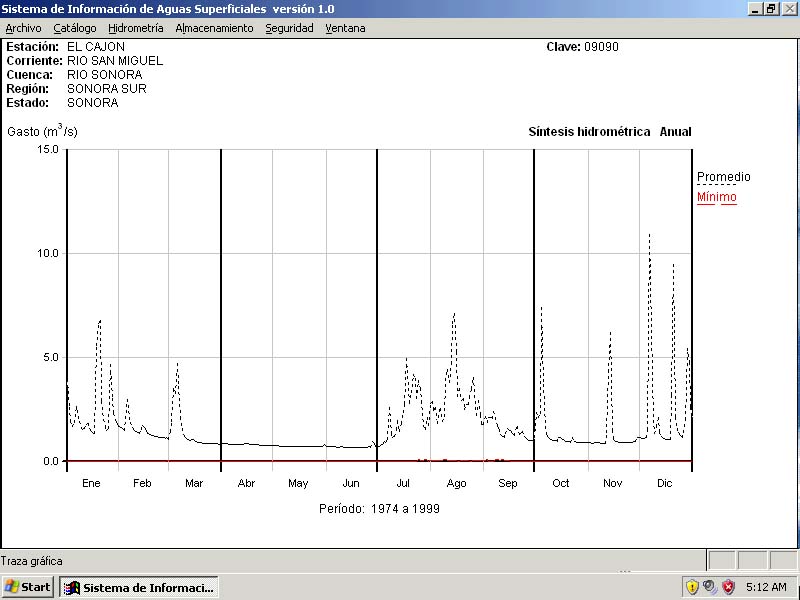Click the Ago month label on the chart axis
800x600 pixels.
[x=456, y=484]
